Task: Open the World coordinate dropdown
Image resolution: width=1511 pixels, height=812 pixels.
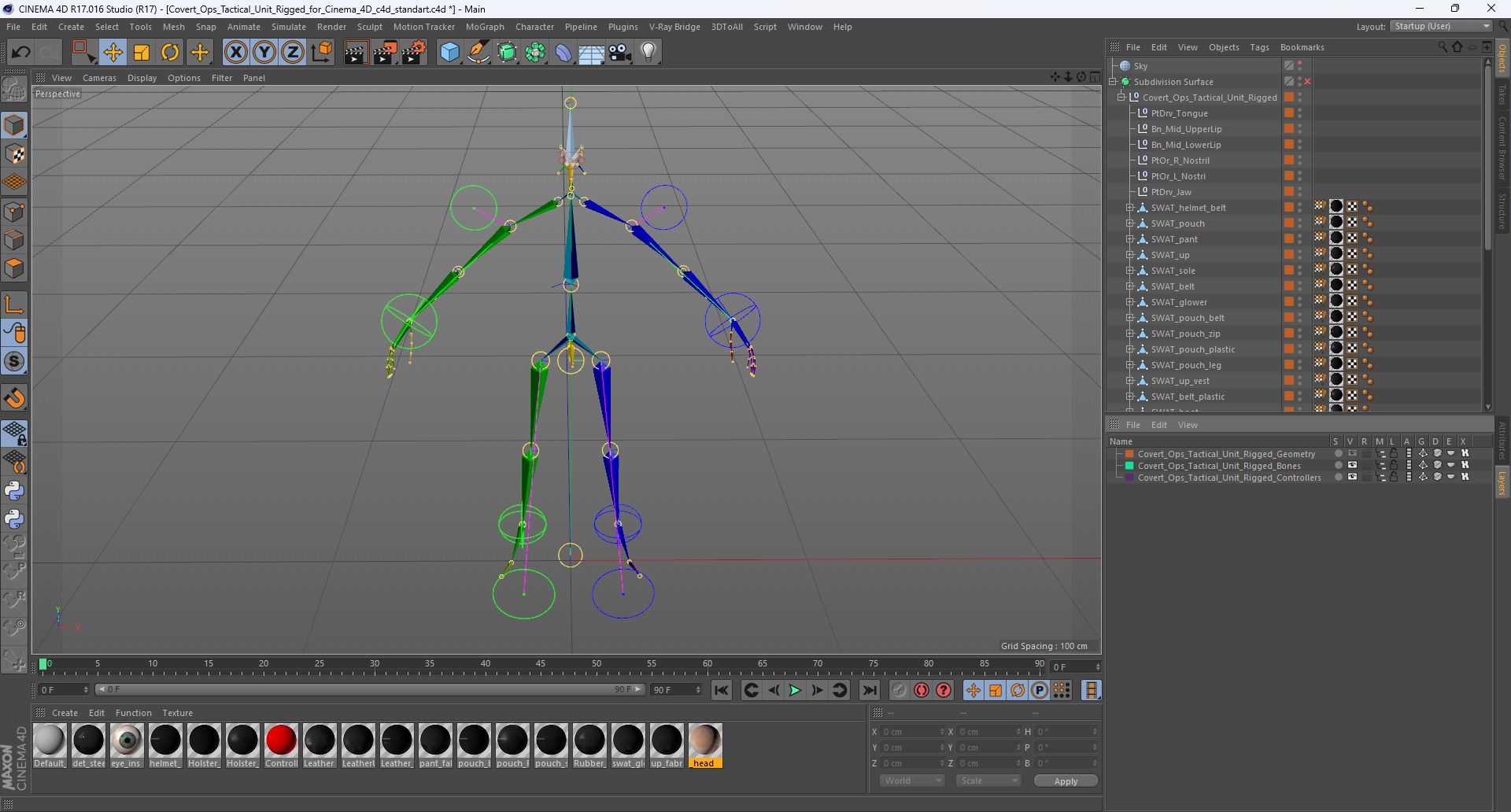Action: pos(912,781)
